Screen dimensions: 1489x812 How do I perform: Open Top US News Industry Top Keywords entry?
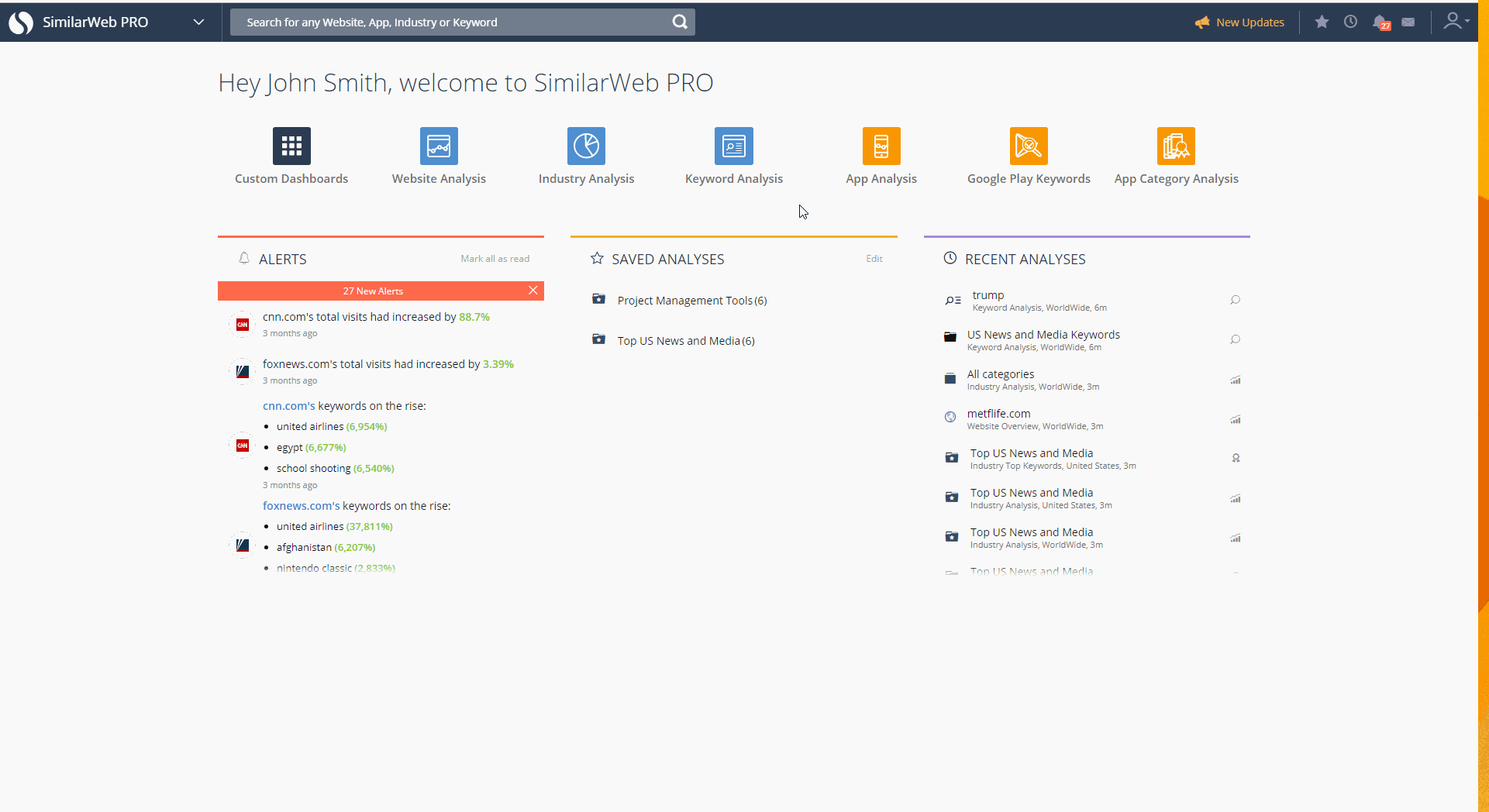click(x=1053, y=459)
